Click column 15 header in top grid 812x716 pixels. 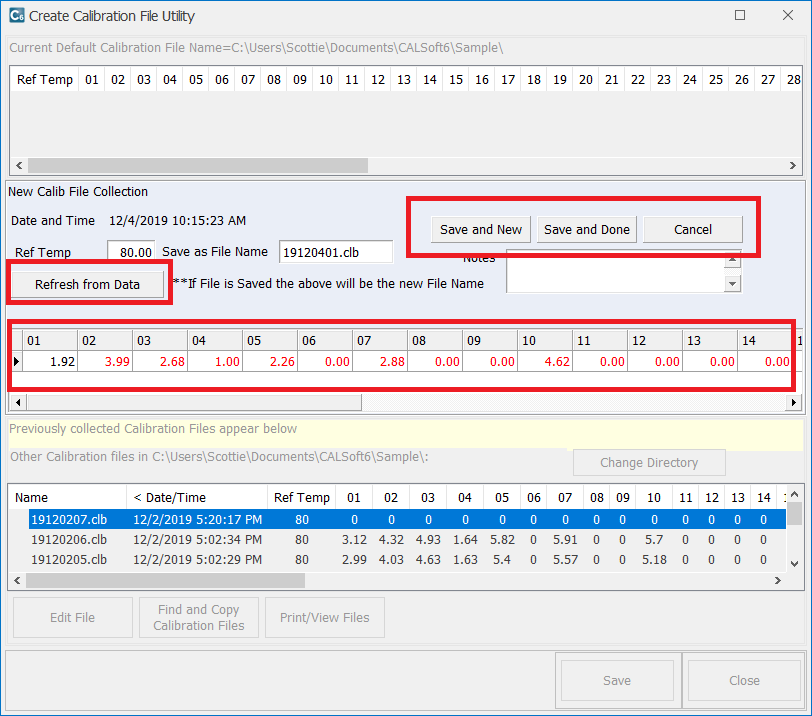tap(456, 79)
